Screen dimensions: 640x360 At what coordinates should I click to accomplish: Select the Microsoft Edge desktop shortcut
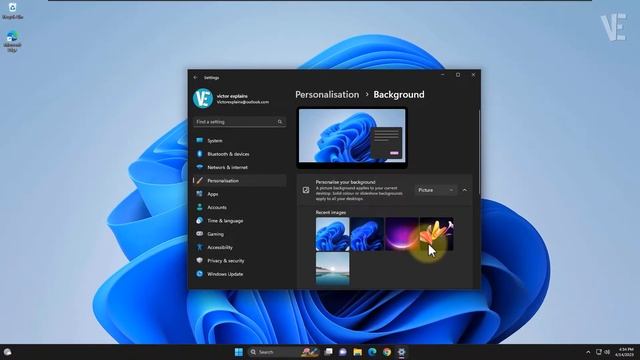[x=12, y=41]
